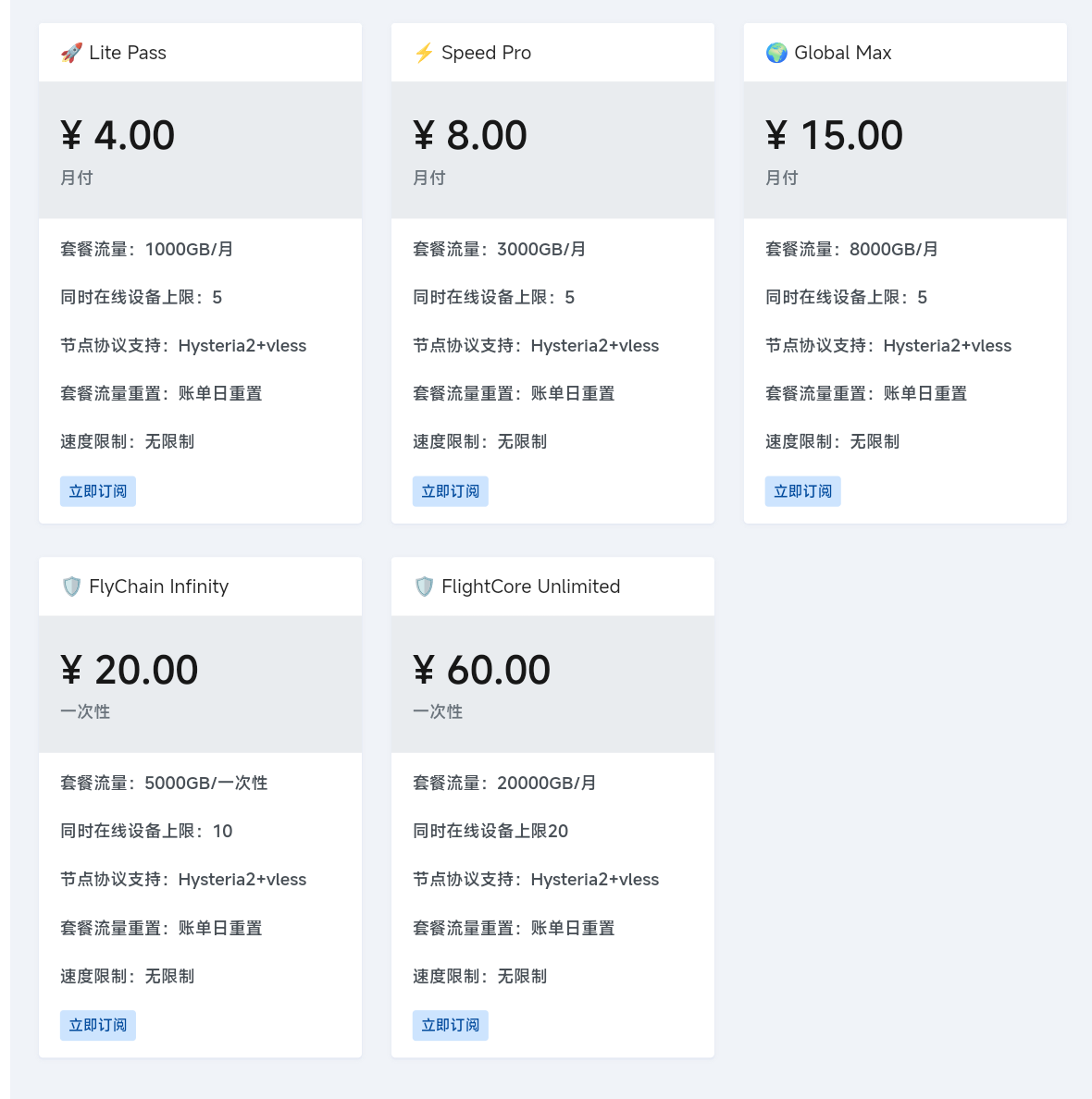Click the globe icon beside Global Max
Image resolution: width=1092 pixels, height=1099 pixels.
776,53
